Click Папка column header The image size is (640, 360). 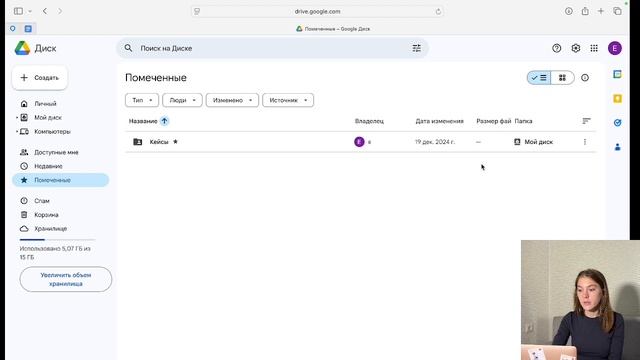(523, 121)
